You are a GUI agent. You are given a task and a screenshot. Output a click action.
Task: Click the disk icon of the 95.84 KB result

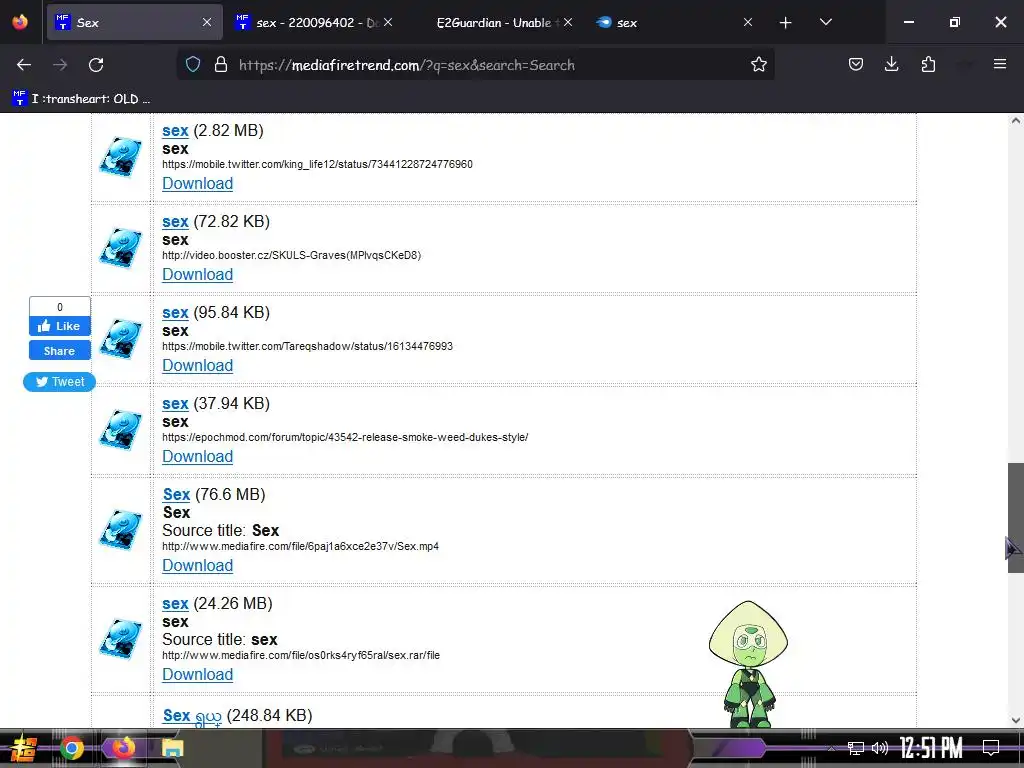(120, 339)
